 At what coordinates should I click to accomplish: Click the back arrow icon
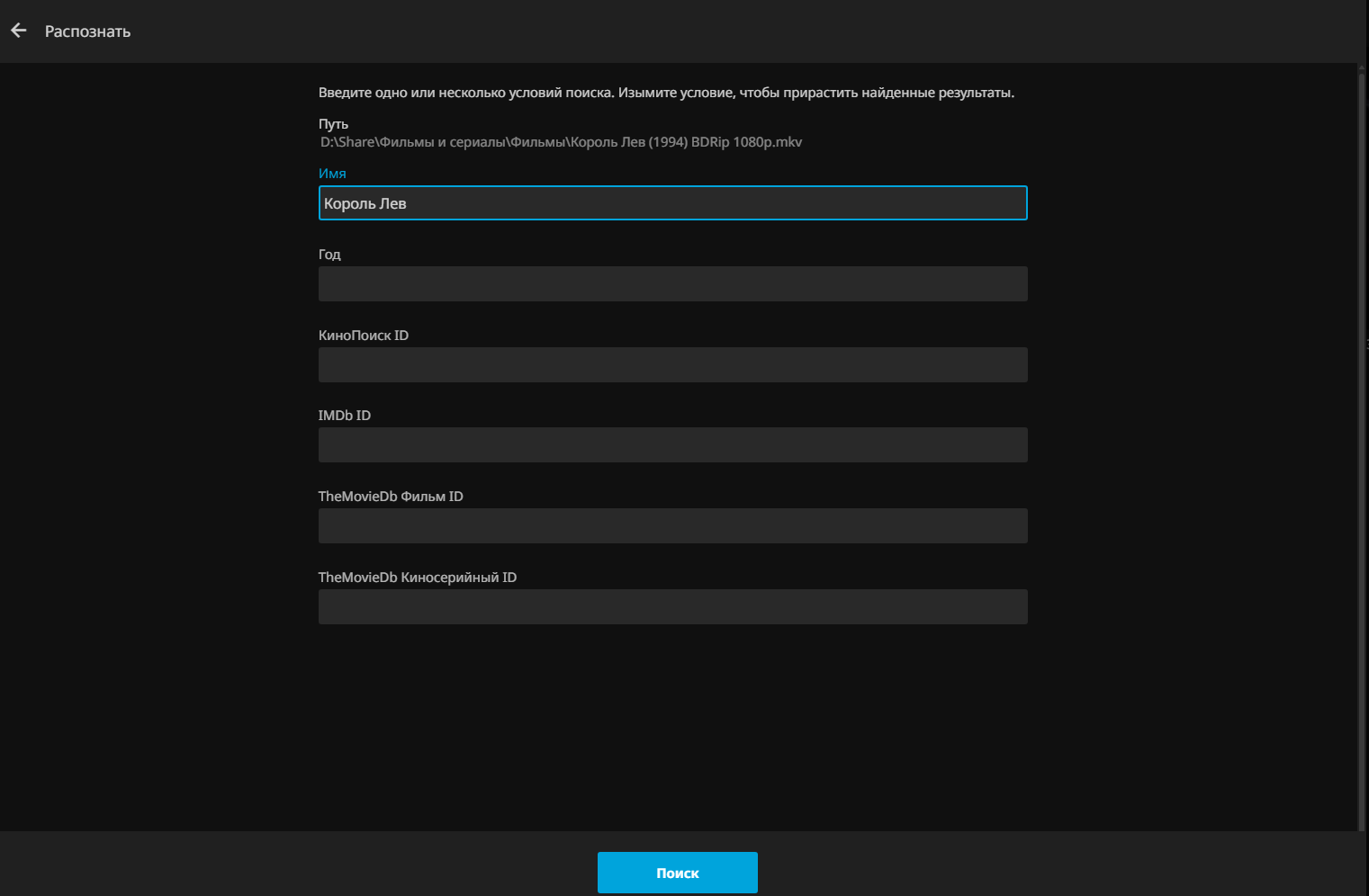click(19, 31)
